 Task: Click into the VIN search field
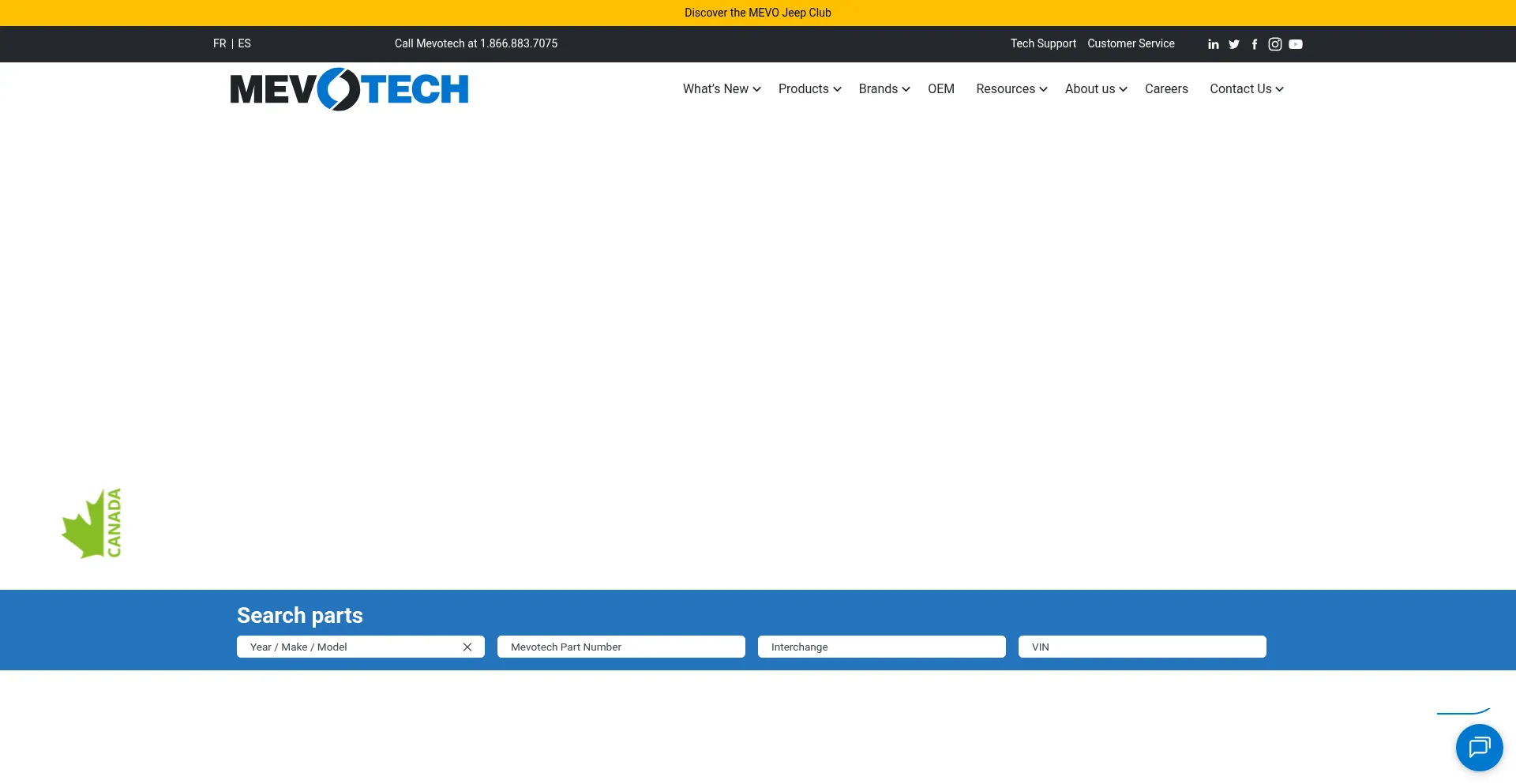[x=1142, y=647]
